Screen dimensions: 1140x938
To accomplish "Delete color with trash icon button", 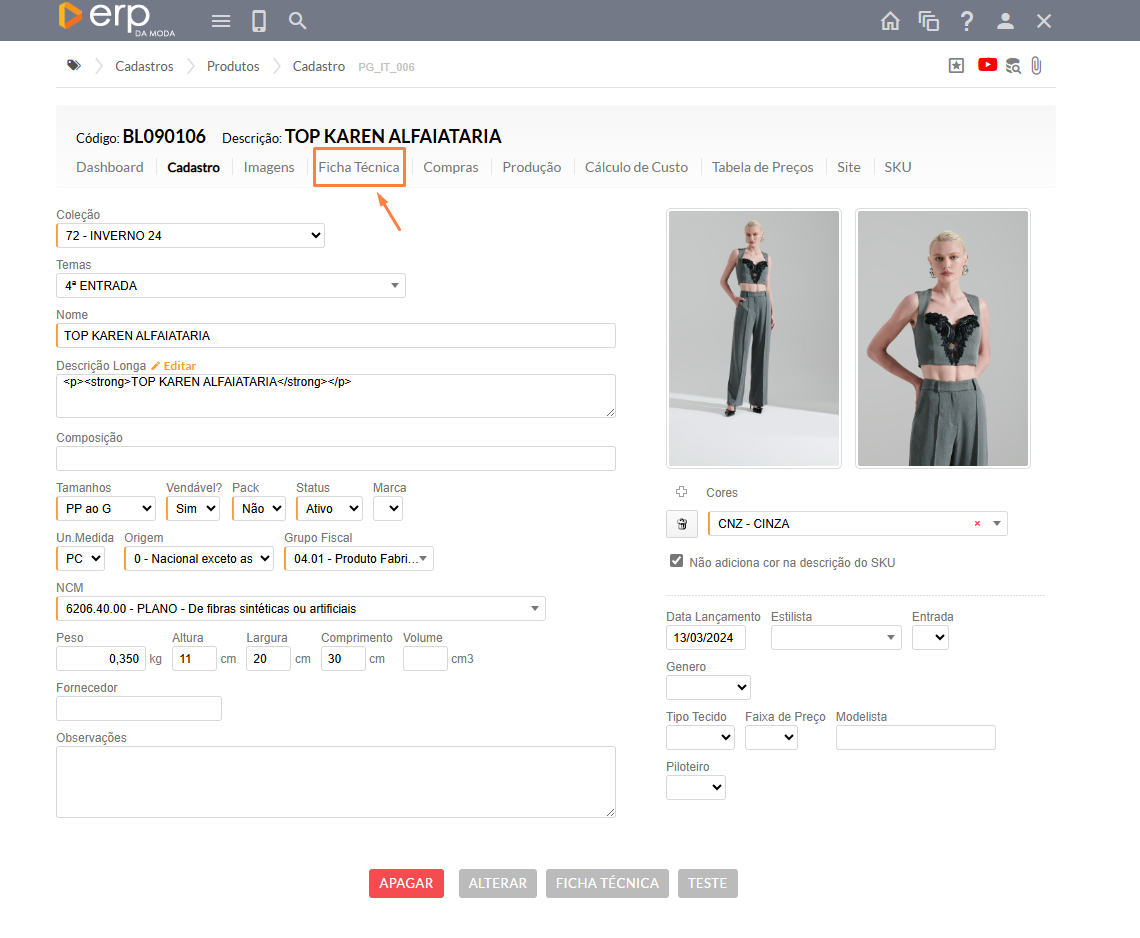I will click(x=682, y=524).
